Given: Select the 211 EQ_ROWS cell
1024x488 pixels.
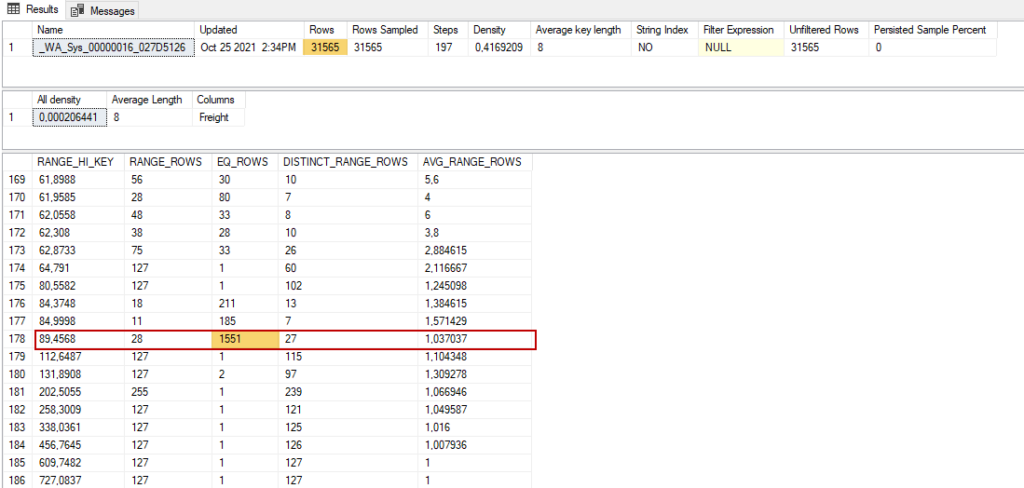Looking at the screenshot, I should (246, 304).
